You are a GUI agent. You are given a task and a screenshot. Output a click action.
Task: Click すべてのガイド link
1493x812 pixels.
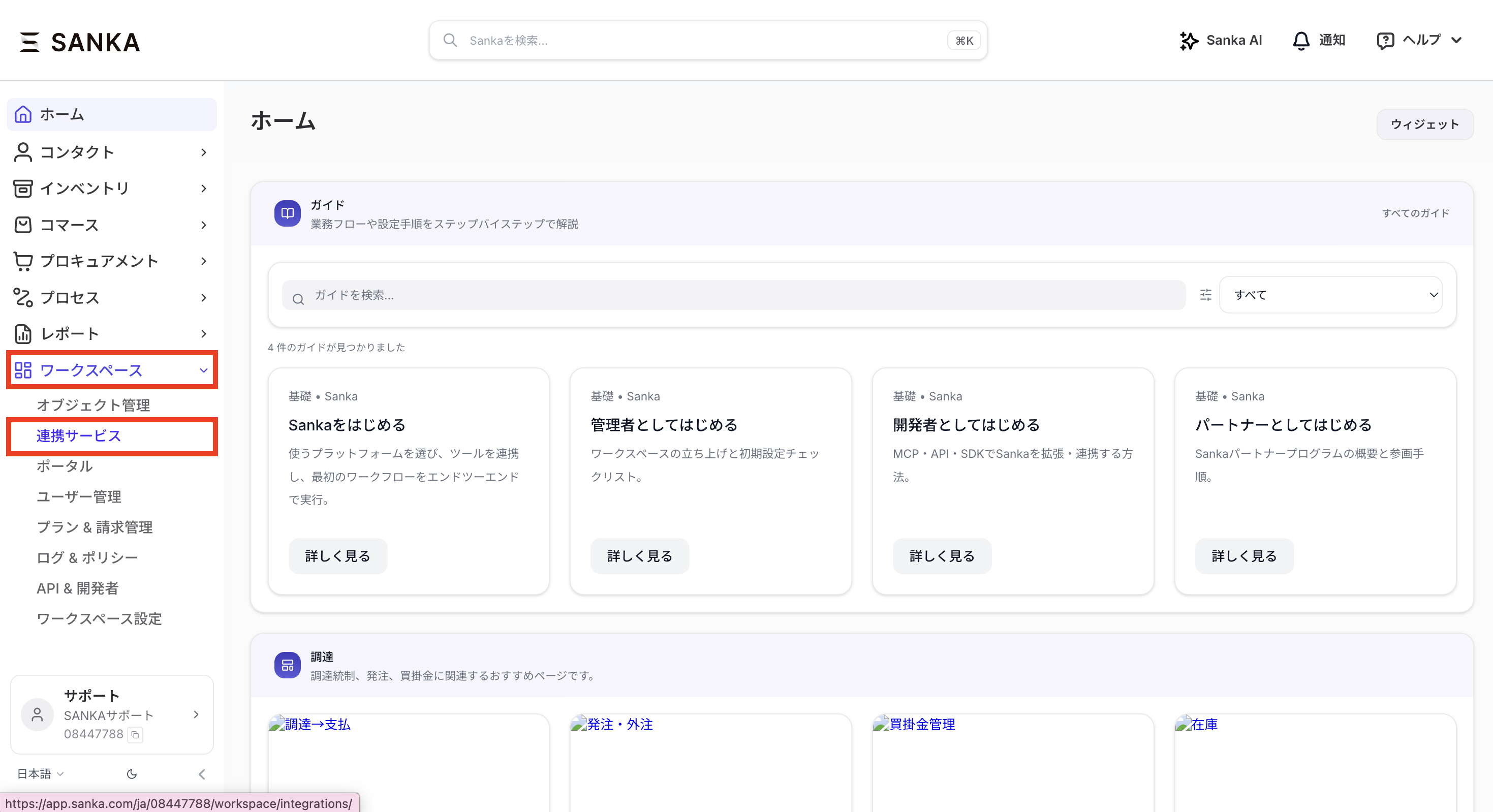tap(1415, 213)
